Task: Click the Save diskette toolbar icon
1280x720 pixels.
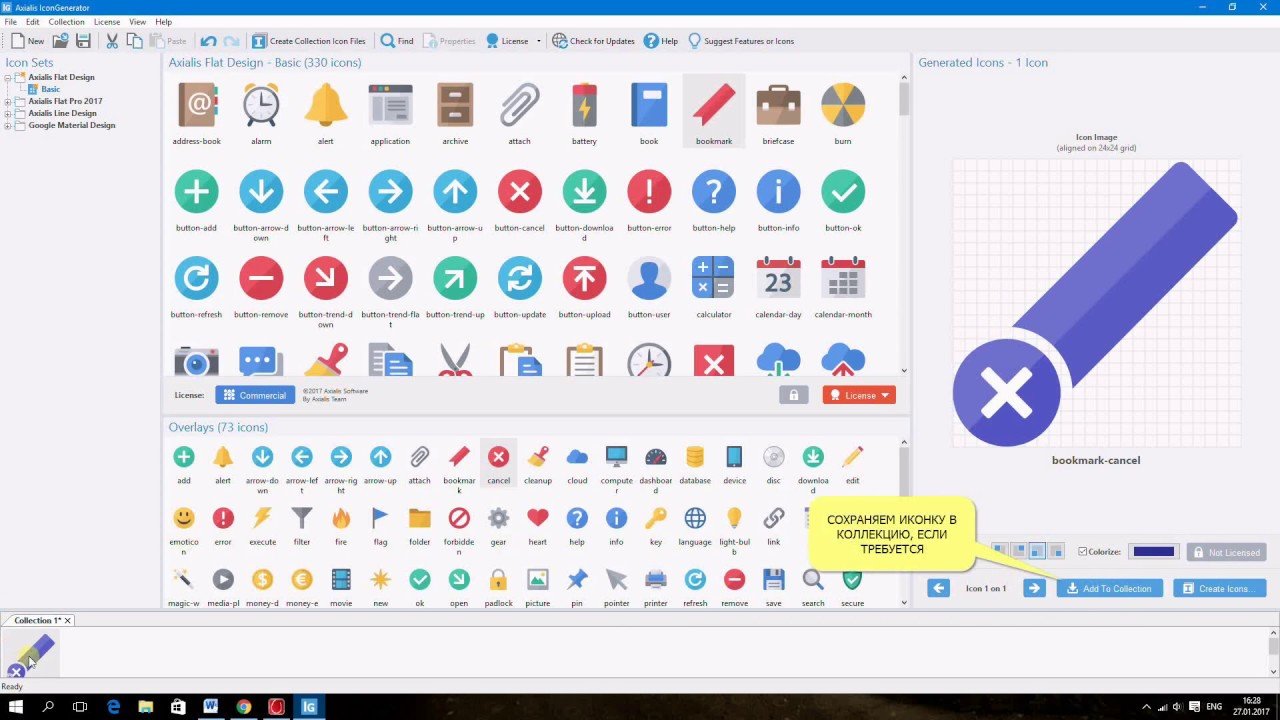Action: pos(83,41)
